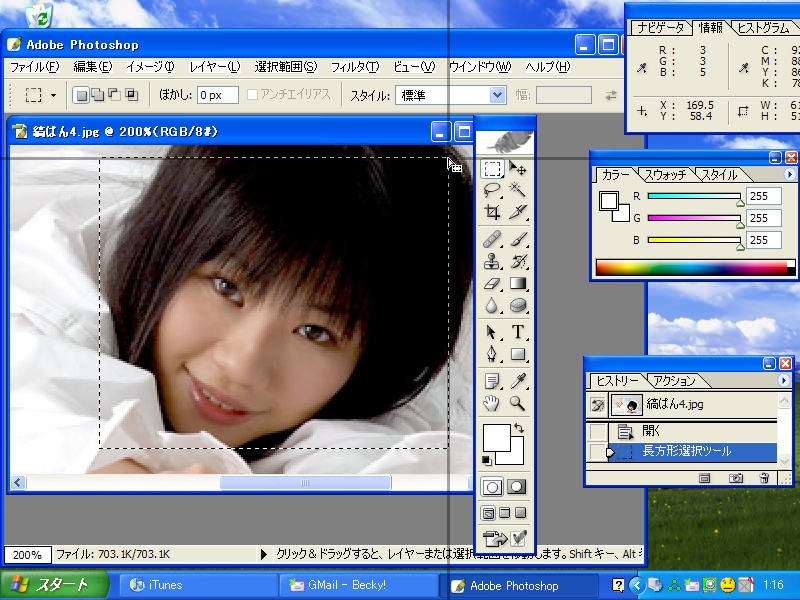
Task: Open the Color panel flyout menu
Action: (x=789, y=174)
